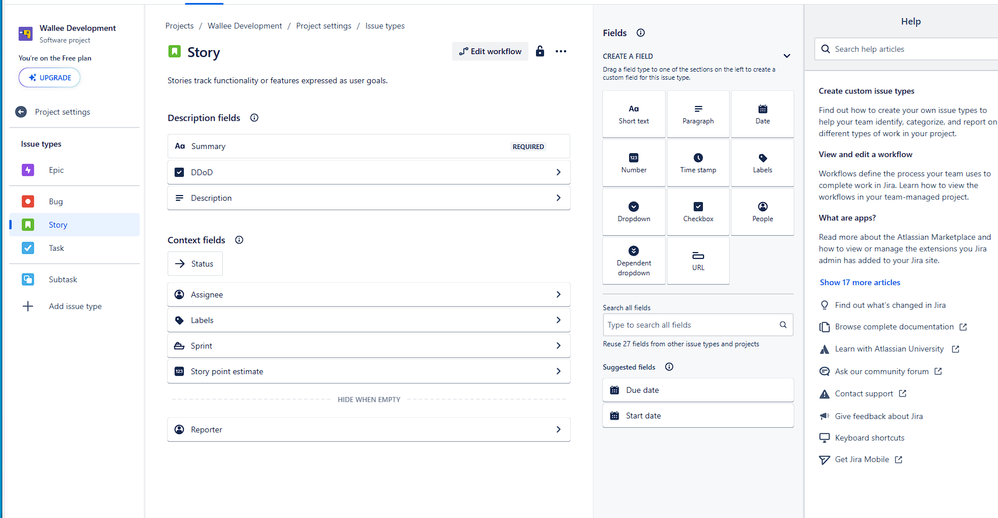The image size is (998, 518).
Task: Select the Date field type
Action: click(763, 114)
